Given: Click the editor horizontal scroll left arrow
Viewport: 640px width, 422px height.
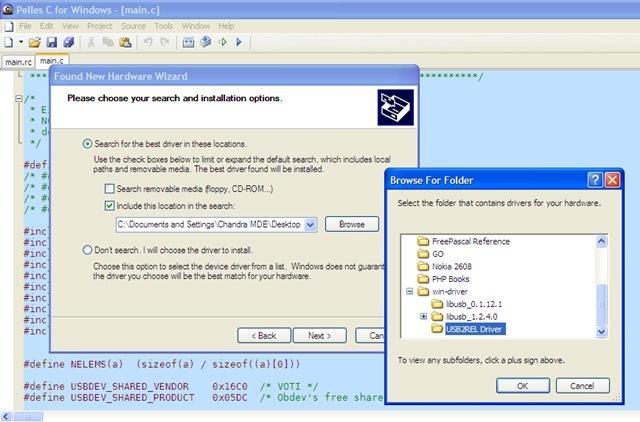Looking at the screenshot, I should point(6,417).
